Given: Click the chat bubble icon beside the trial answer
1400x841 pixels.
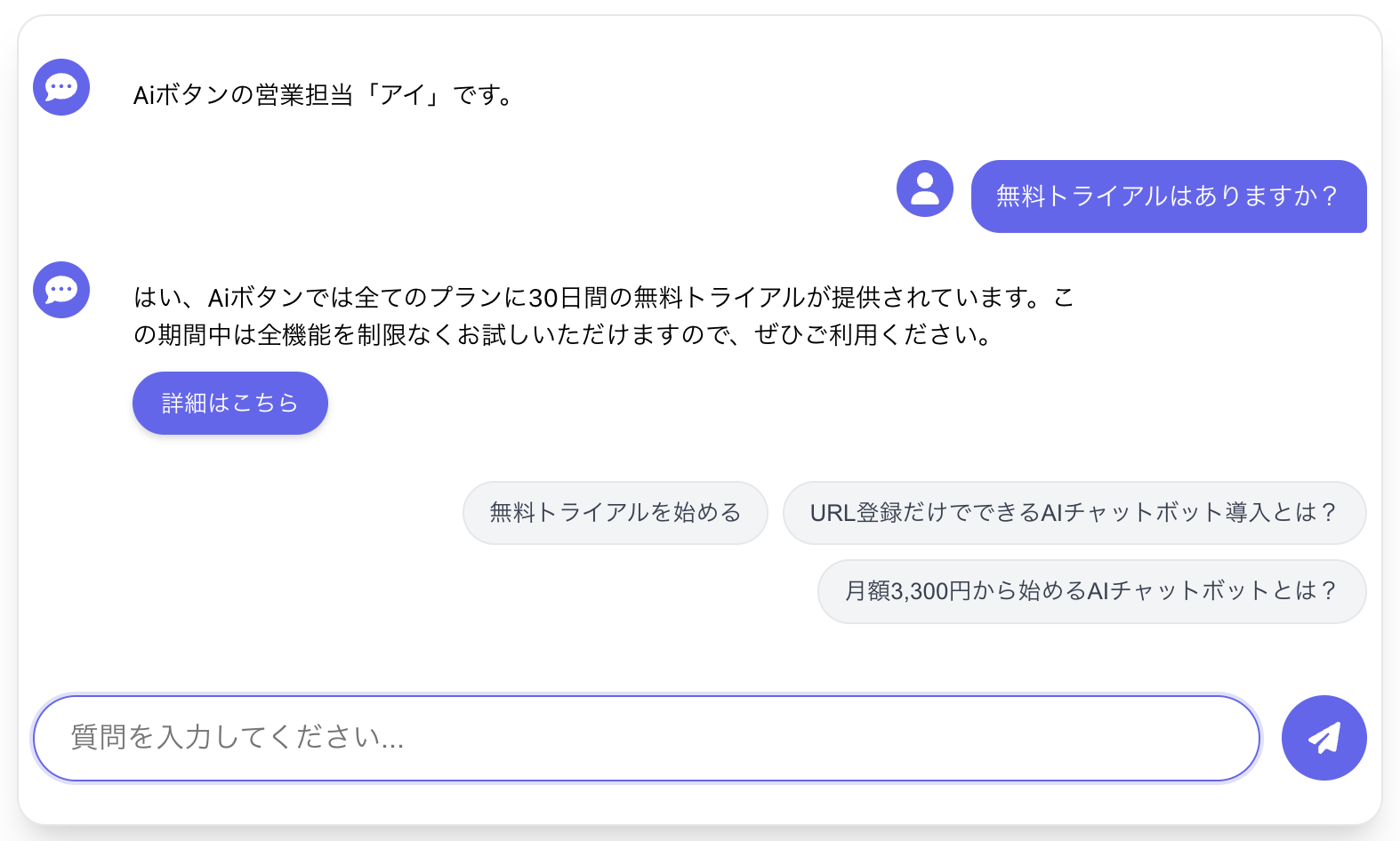Looking at the screenshot, I should click(60, 290).
